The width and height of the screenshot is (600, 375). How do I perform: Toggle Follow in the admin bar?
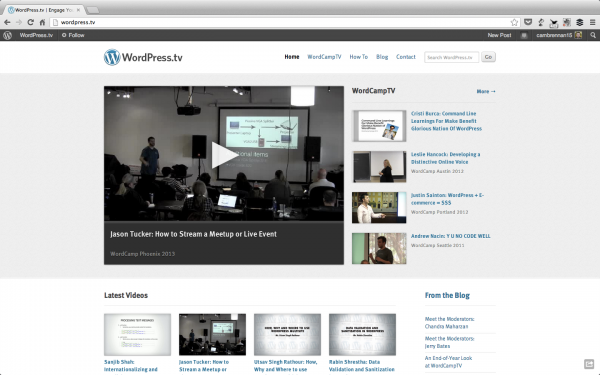(73, 35)
